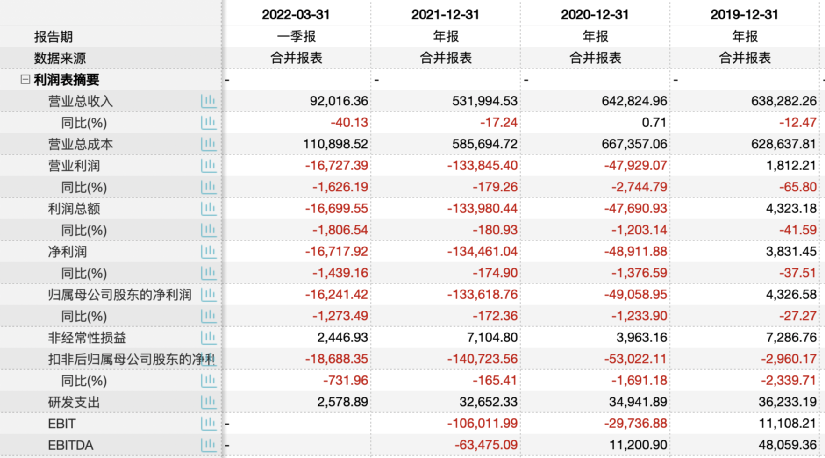The width and height of the screenshot is (825, 458).
Task: Select the 2021-12-31 column header
Action: pos(446,14)
